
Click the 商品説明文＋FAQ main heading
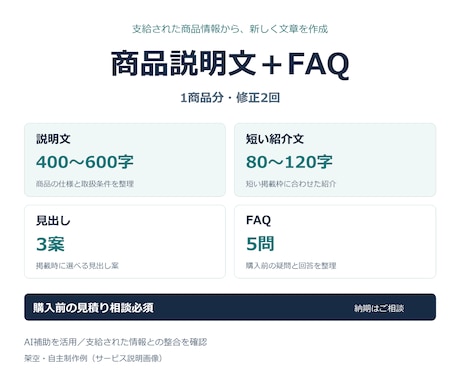pyautogui.click(x=230, y=64)
